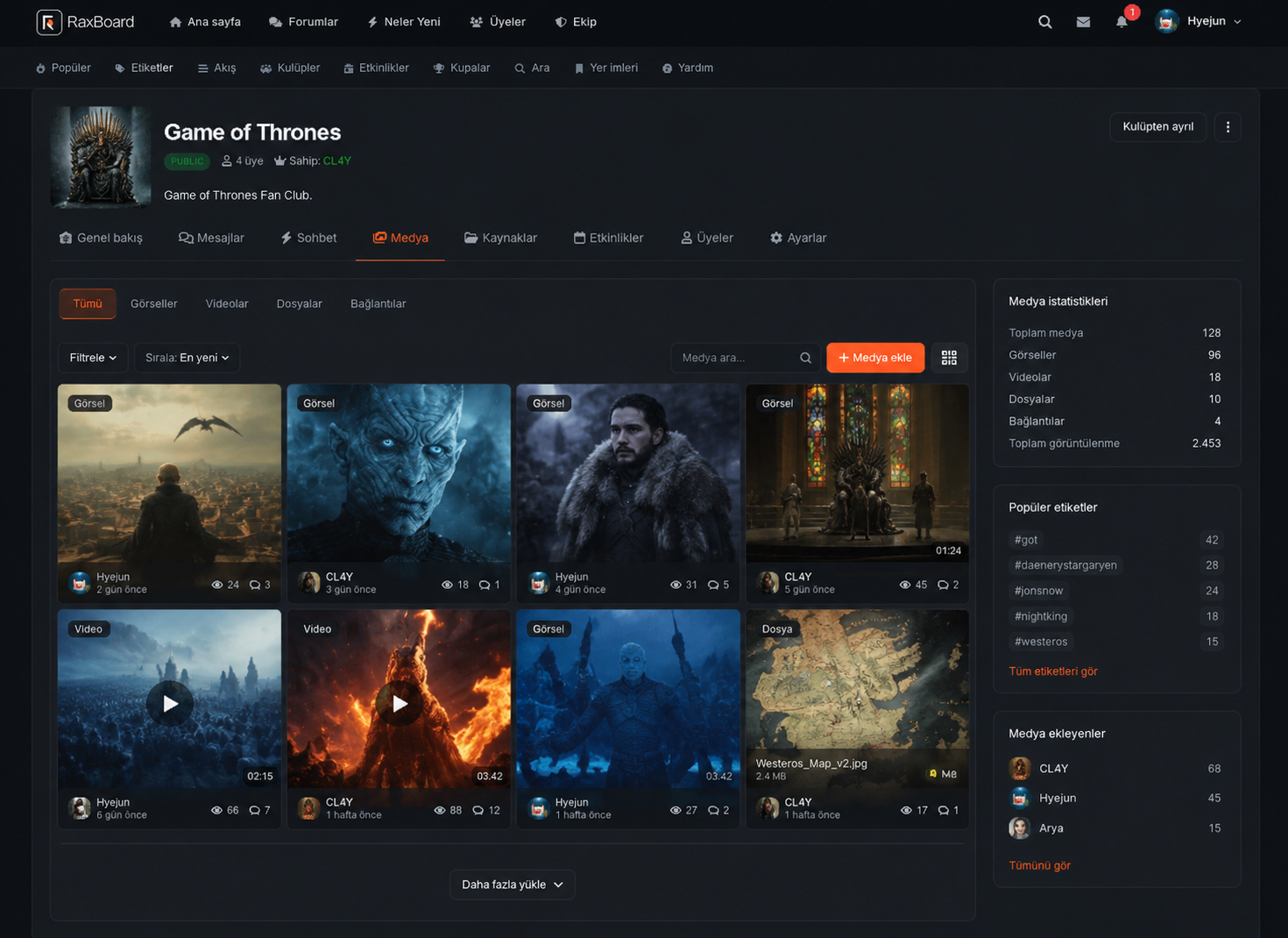Open the Tüm etiketleri gör link
1288x938 pixels.
pyautogui.click(x=1052, y=672)
